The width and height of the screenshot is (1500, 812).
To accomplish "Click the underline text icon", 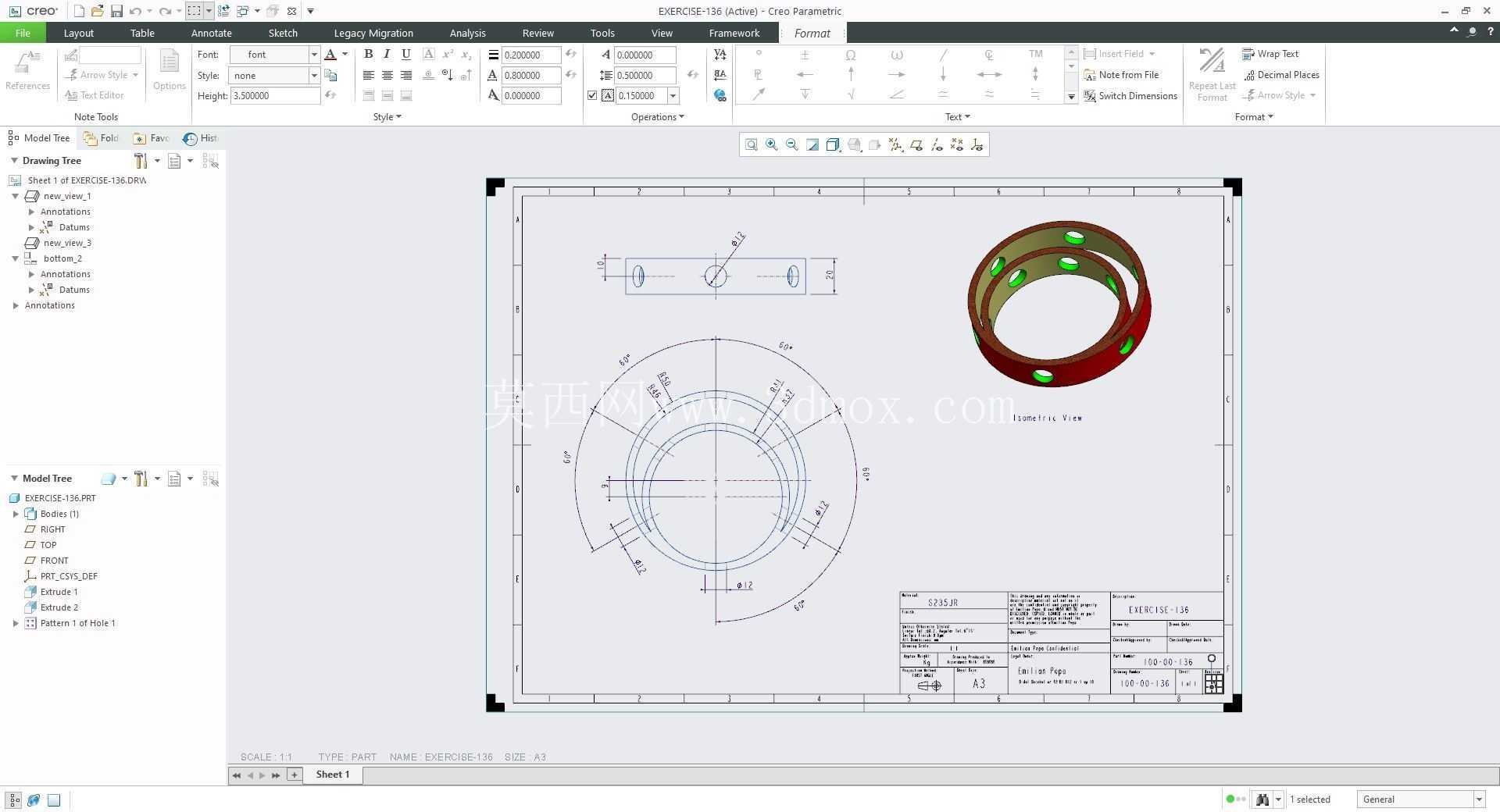I will pyautogui.click(x=405, y=54).
